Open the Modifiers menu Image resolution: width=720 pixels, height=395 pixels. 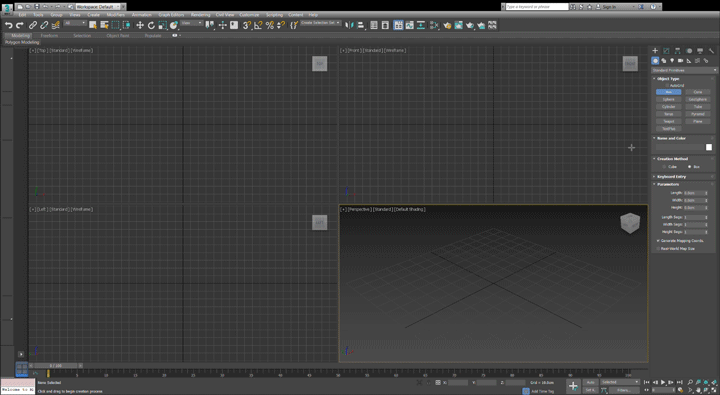tap(115, 15)
